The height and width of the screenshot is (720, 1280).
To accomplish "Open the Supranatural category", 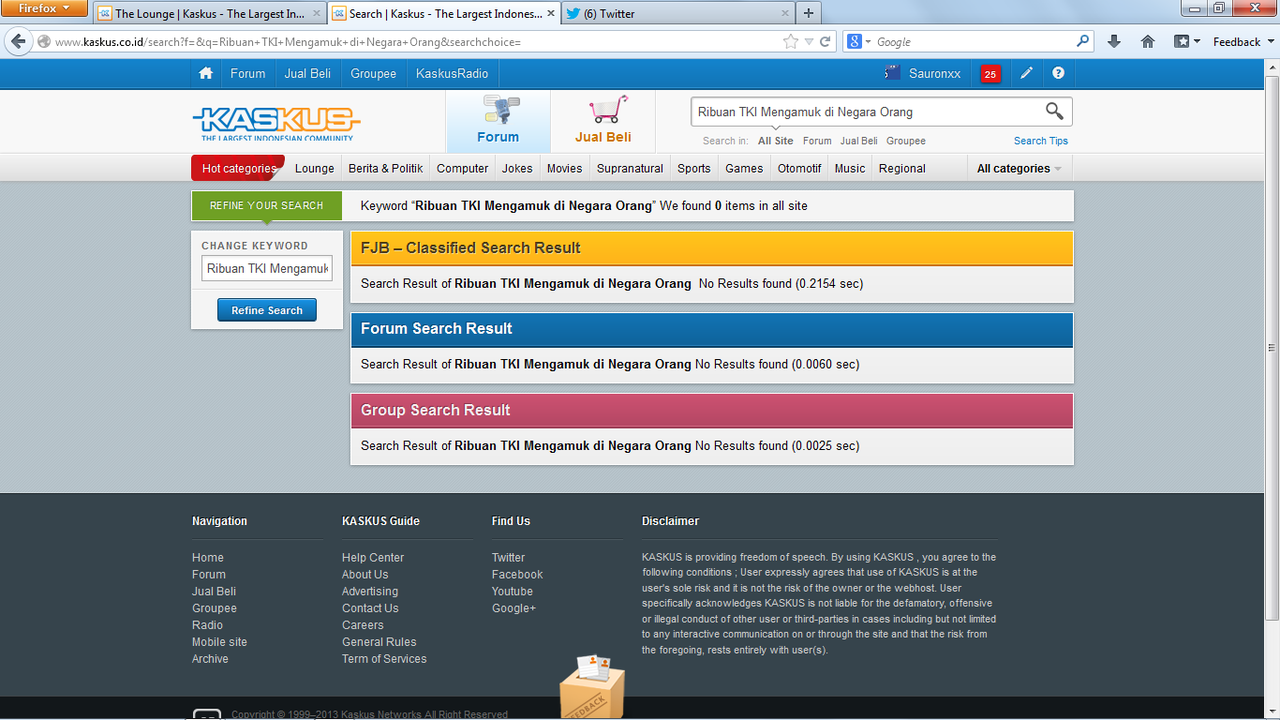I will pyautogui.click(x=630, y=168).
